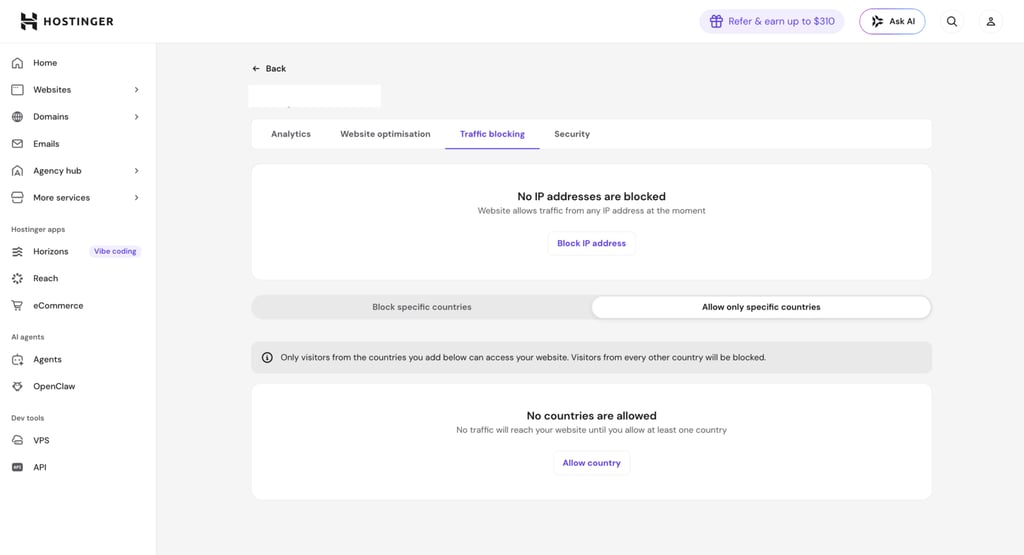Click the Ask AI sparkle icon
Image resolution: width=1024 pixels, height=555 pixels.
point(878,22)
